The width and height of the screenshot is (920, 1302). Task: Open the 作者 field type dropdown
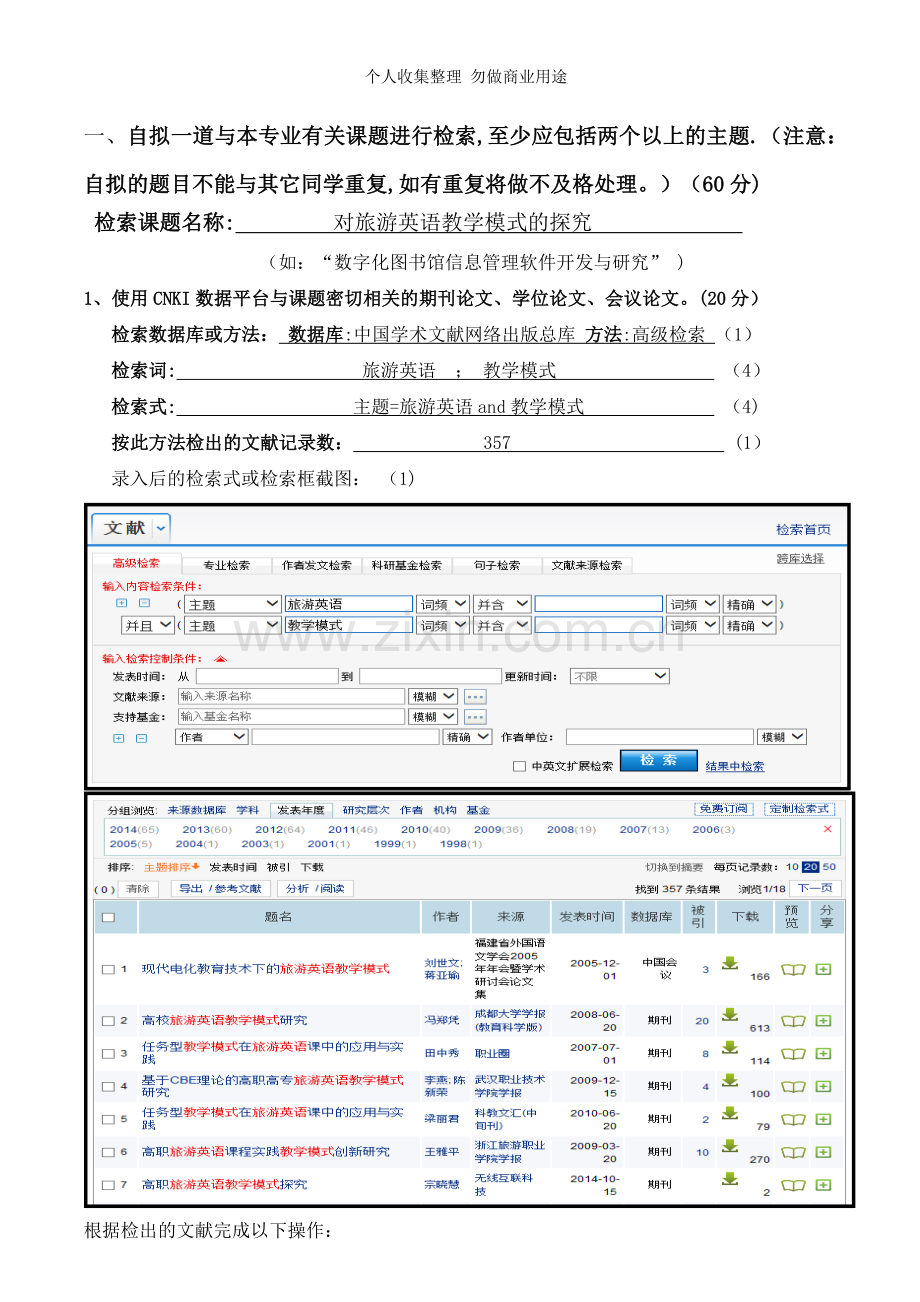[211, 737]
